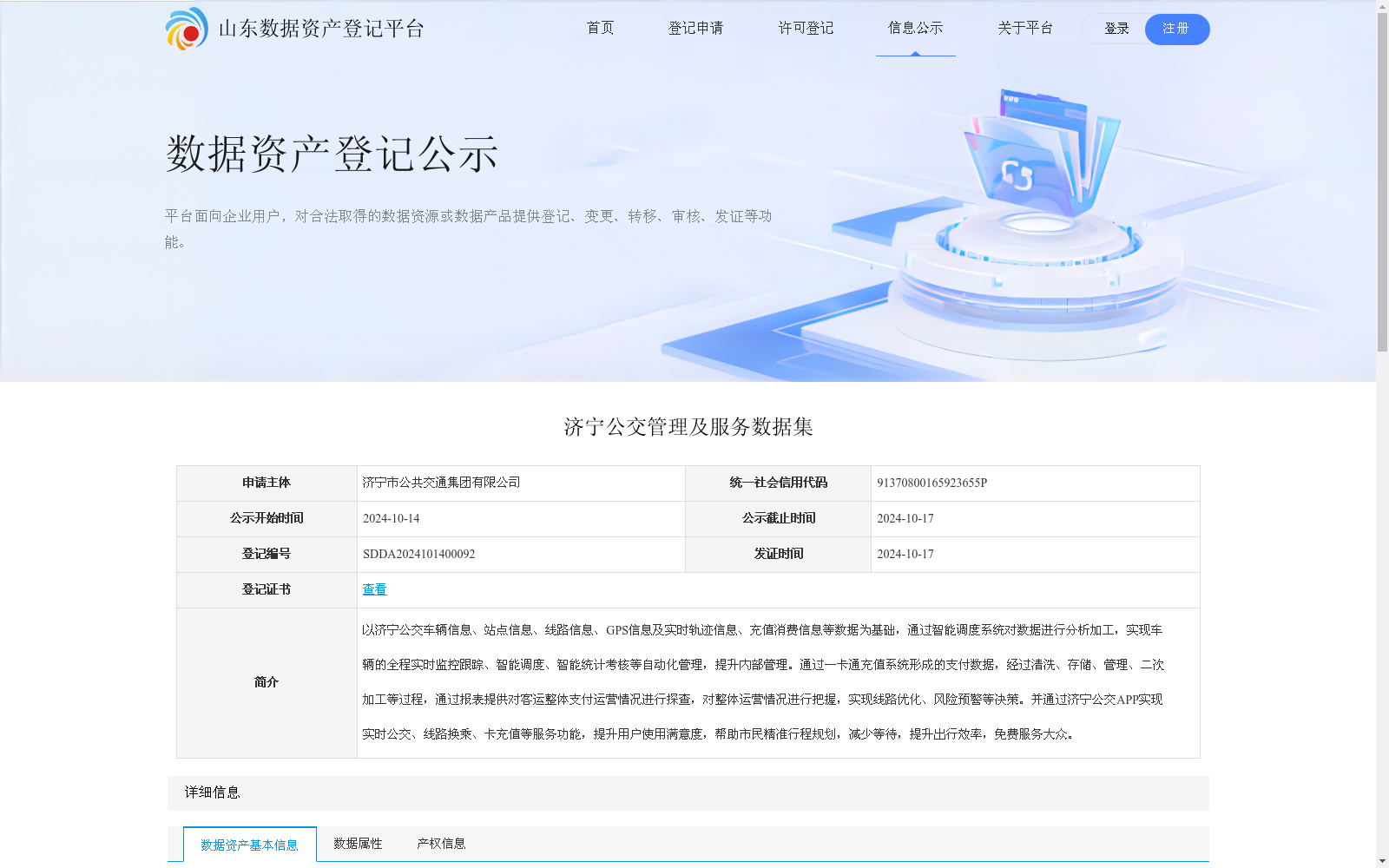Viewport: 1389px width, 868px height.
Task: Select 信息公示 in the navigation bar
Action: coord(915,29)
